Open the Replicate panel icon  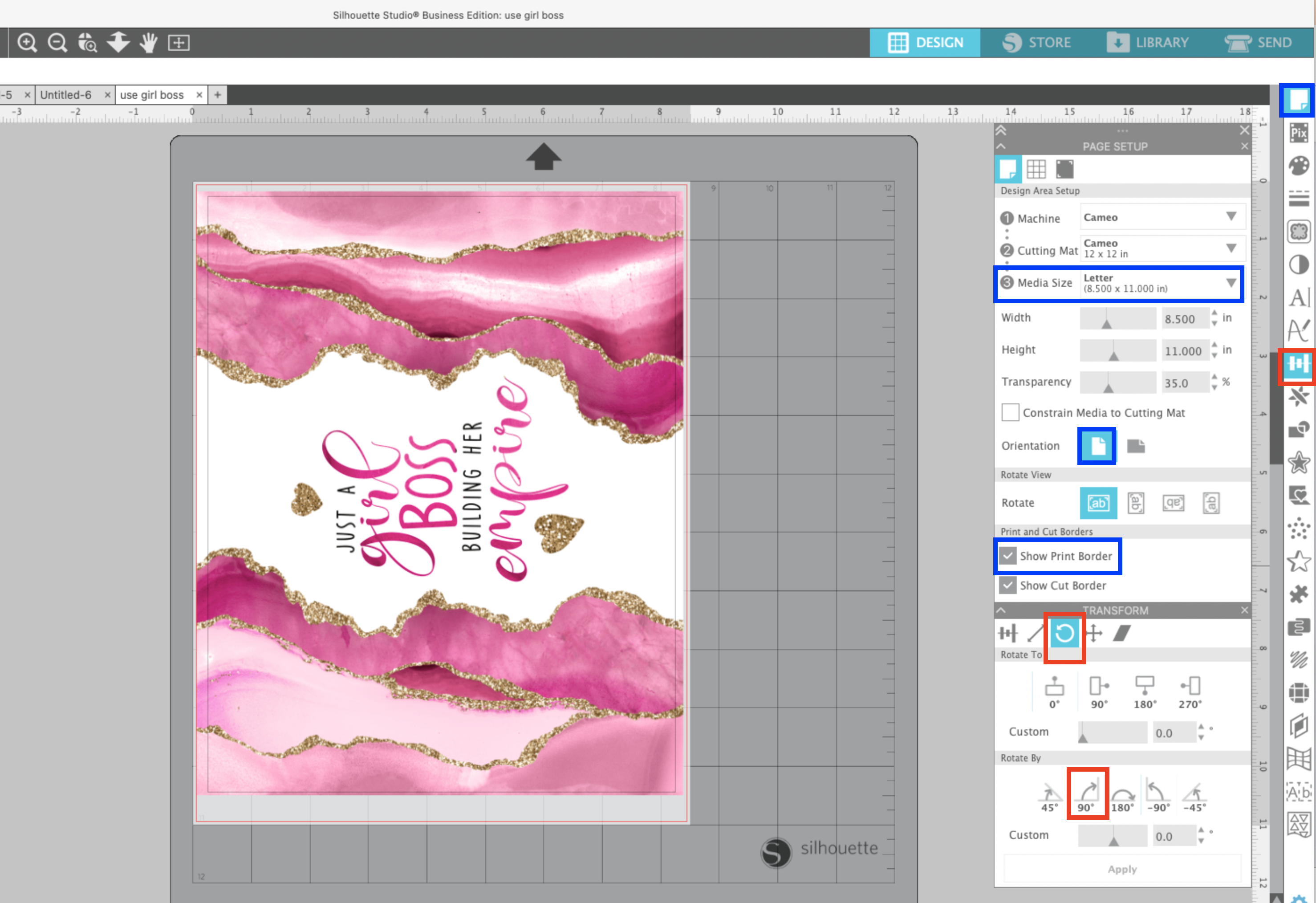(x=1299, y=397)
